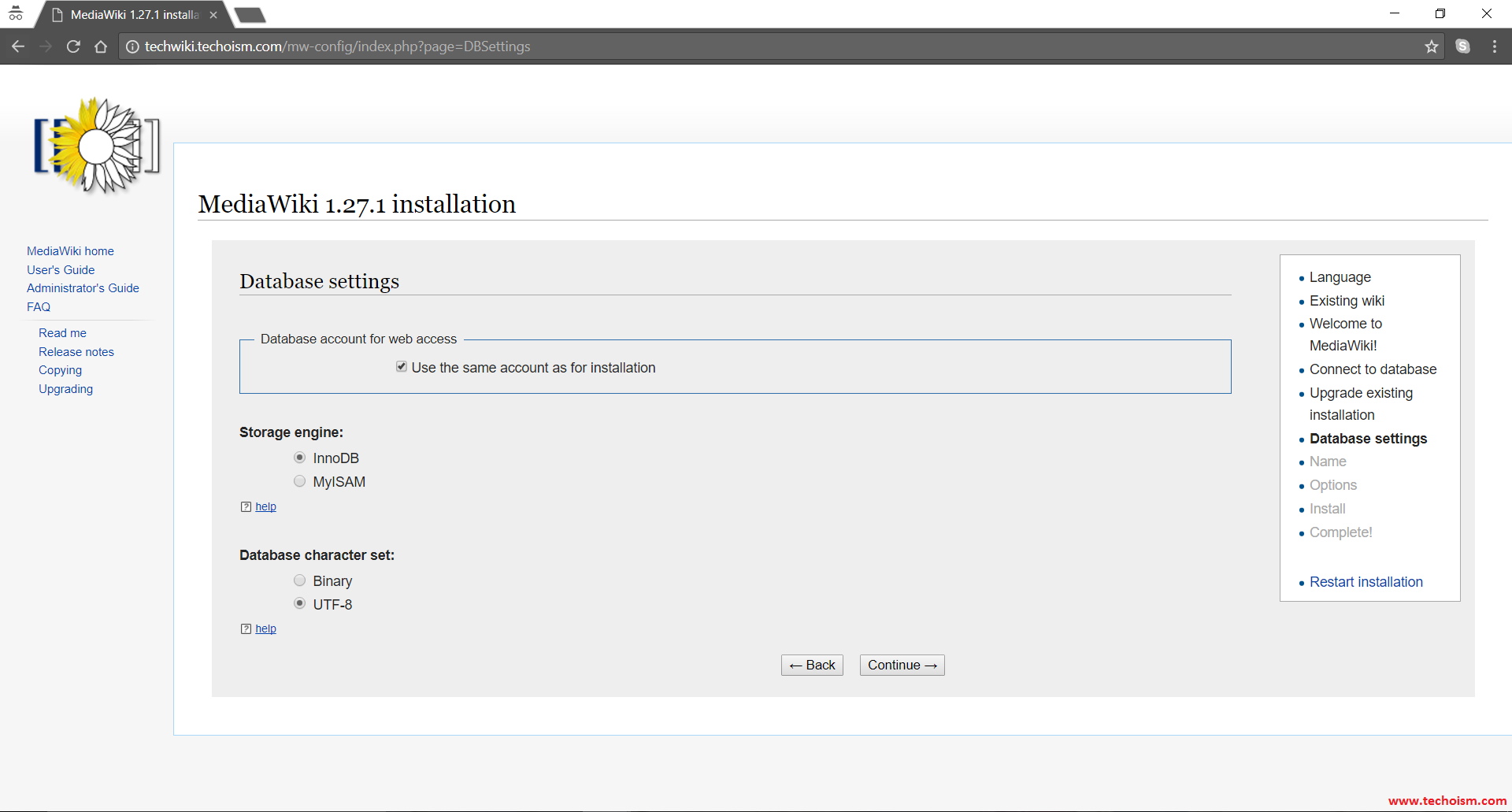Image resolution: width=1512 pixels, height=812 pixels.
Task: Click Connect to database step
Action: (x=1373, y=369)
